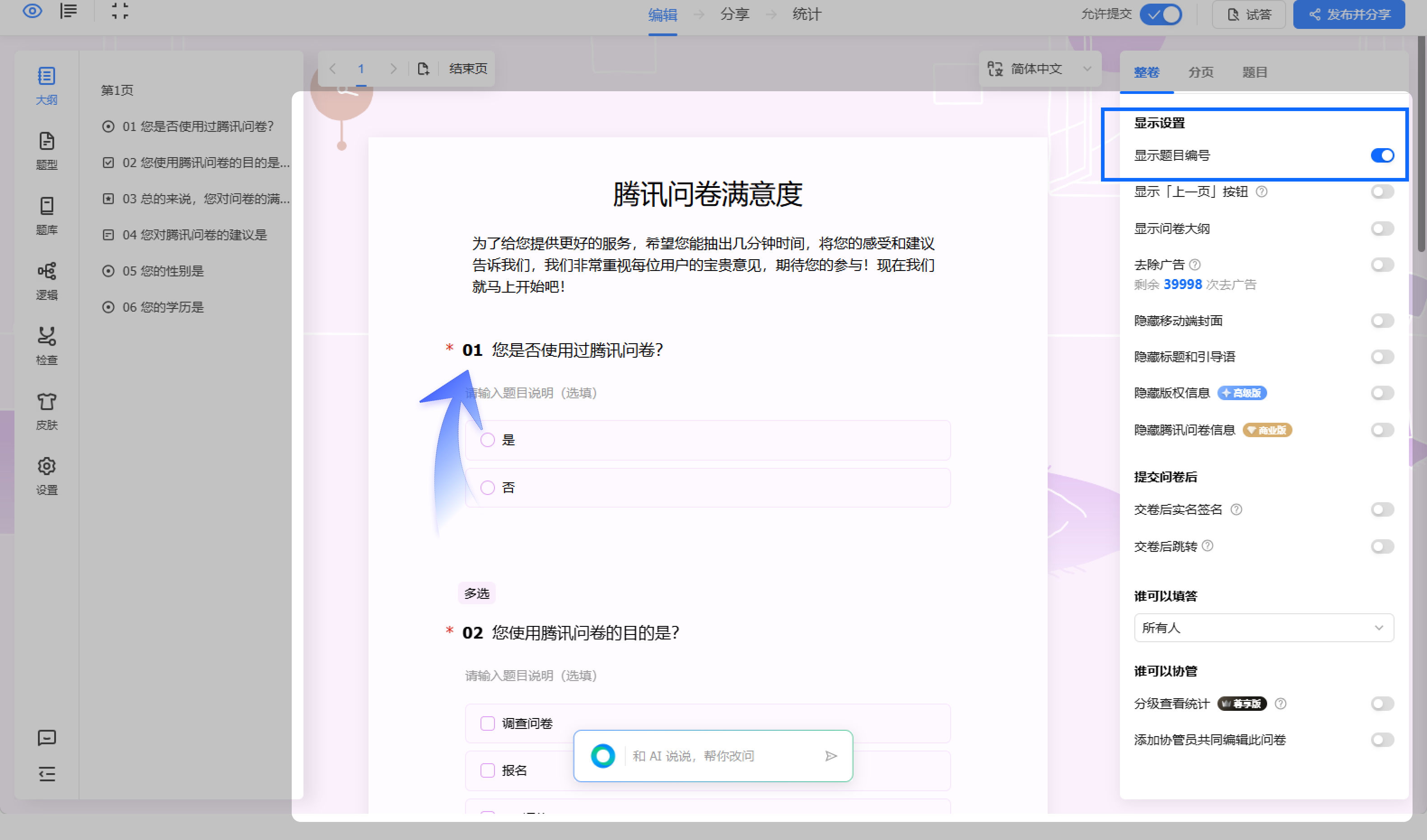Click the 试答 button
1427x840 pixels.
click(1249, 14)
